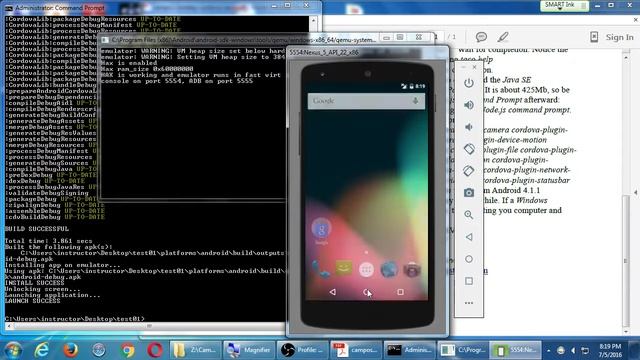Switch to the 5554:Ne... emulator taskbar button
Image resolution: width=640 pixels, height=360 pixels.
(516, 350)
